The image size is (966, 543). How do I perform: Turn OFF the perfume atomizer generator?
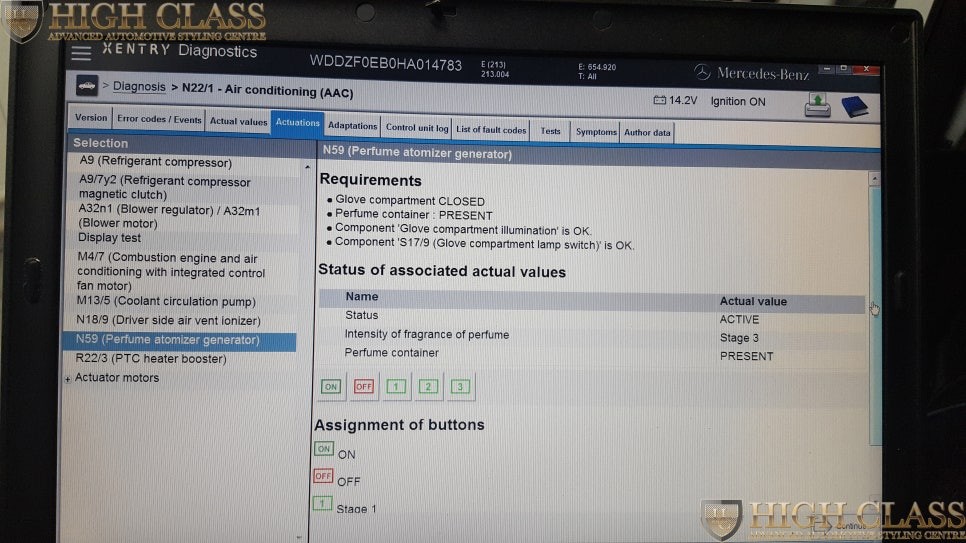363,387
